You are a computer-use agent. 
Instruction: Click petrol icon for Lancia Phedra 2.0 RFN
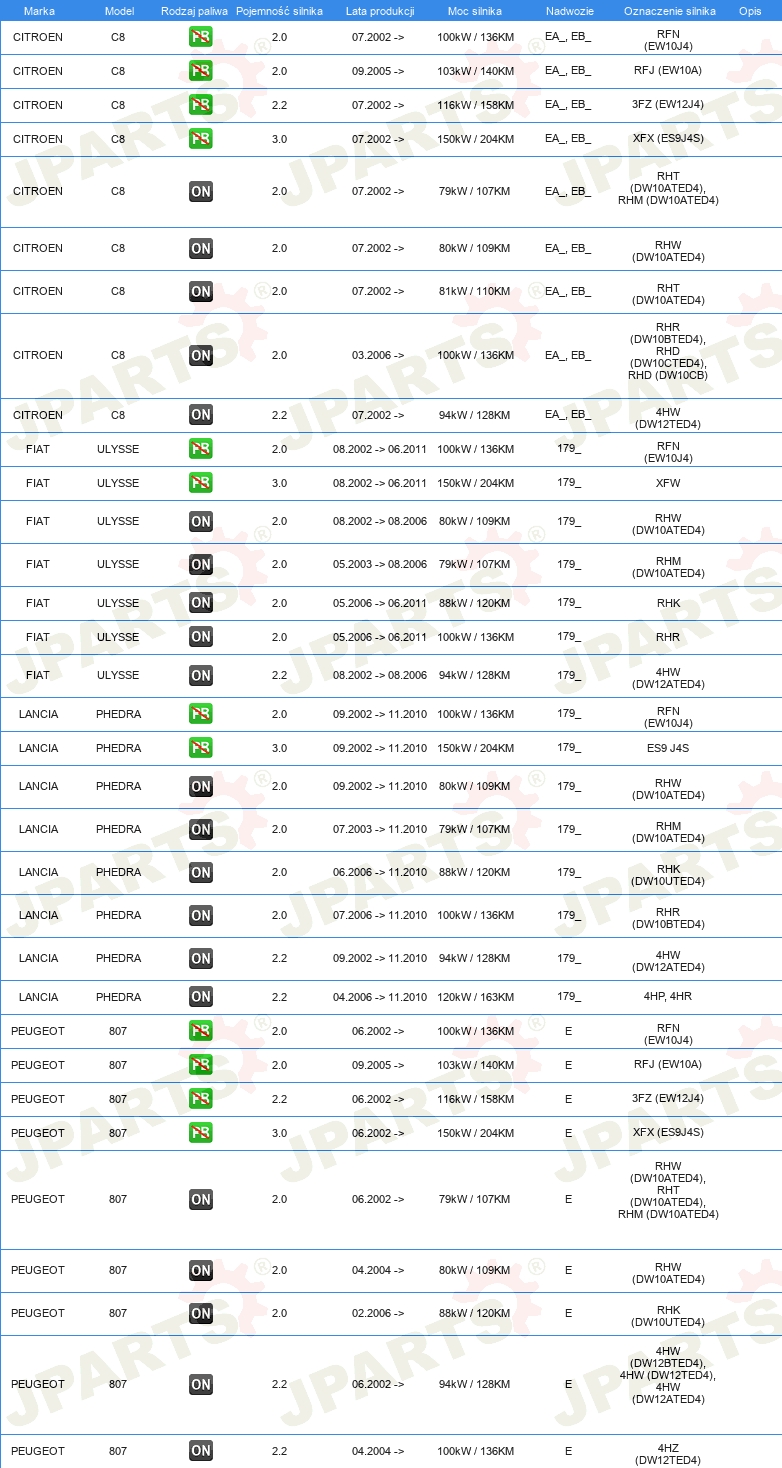[201, 714]
